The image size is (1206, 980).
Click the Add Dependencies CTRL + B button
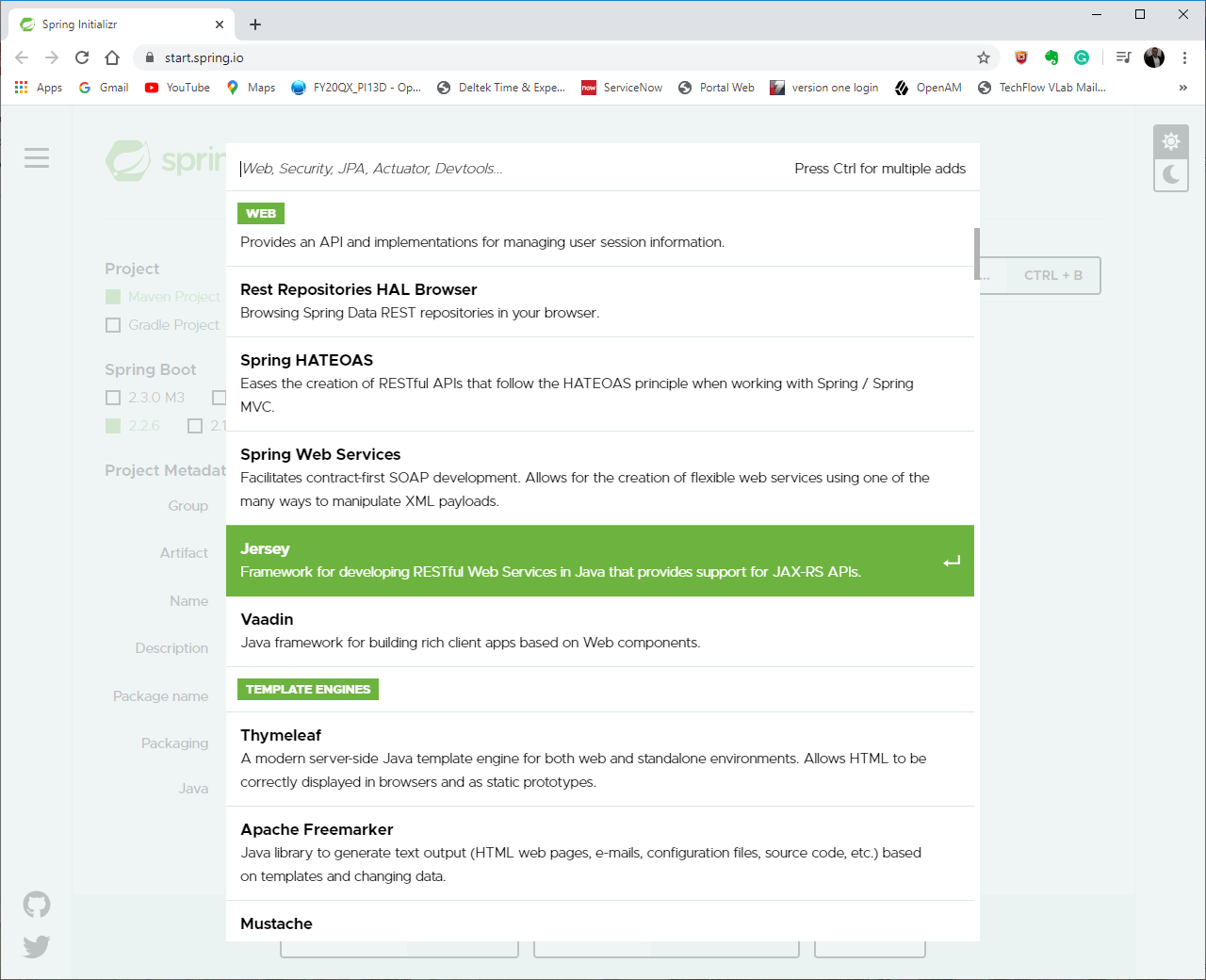[x=1040, y=275]
